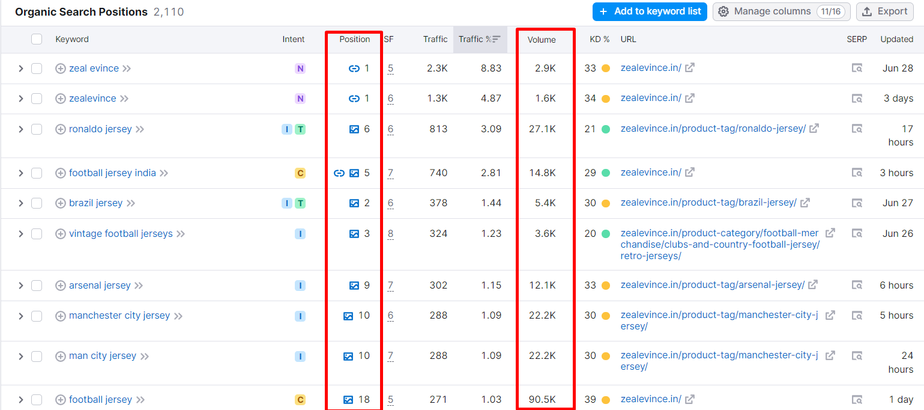
Task: Open external link icon for ronaldo-jersey URL
Action: click(814, 129)
